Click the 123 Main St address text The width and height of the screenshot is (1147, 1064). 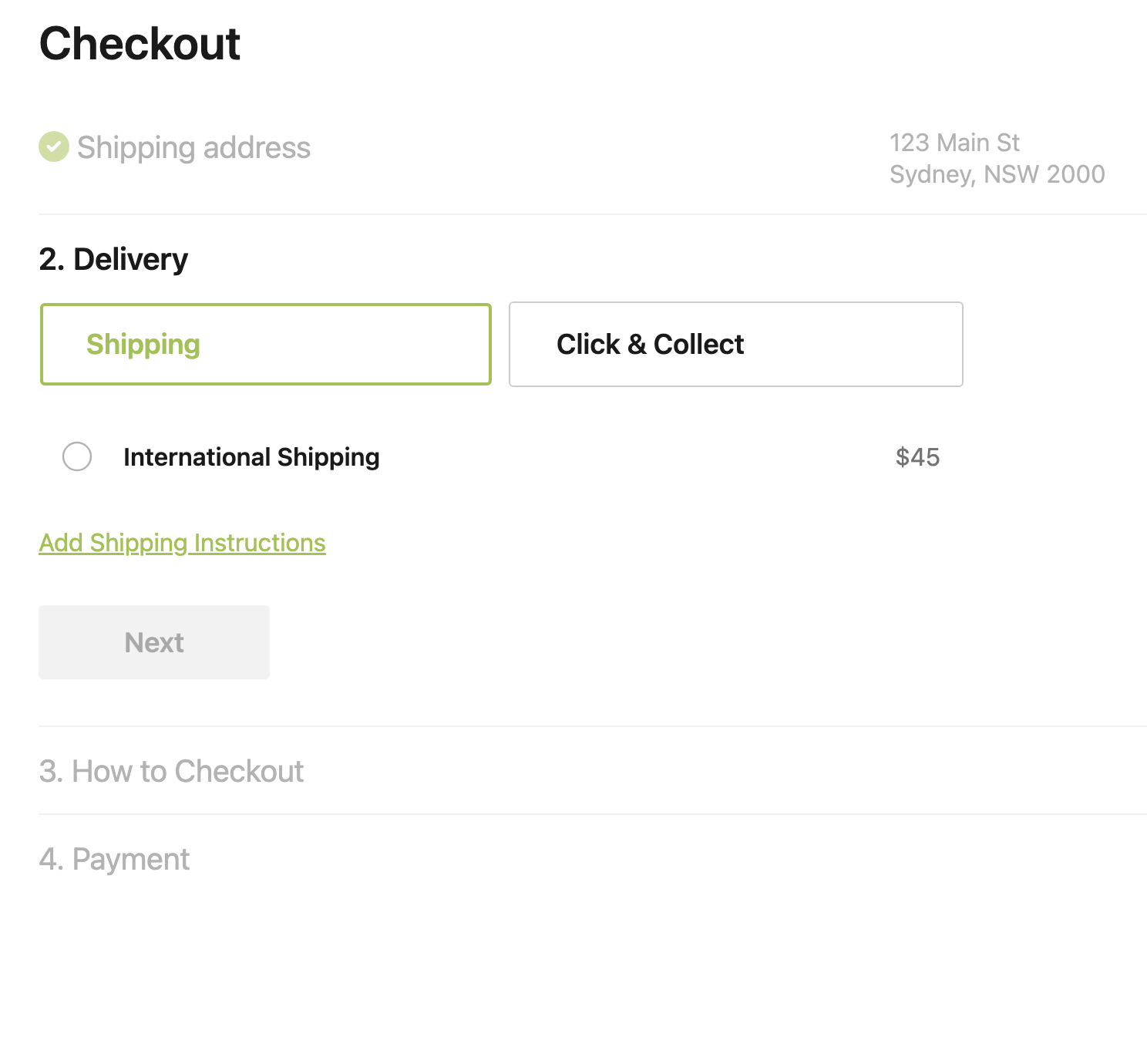tap(954, 143)
